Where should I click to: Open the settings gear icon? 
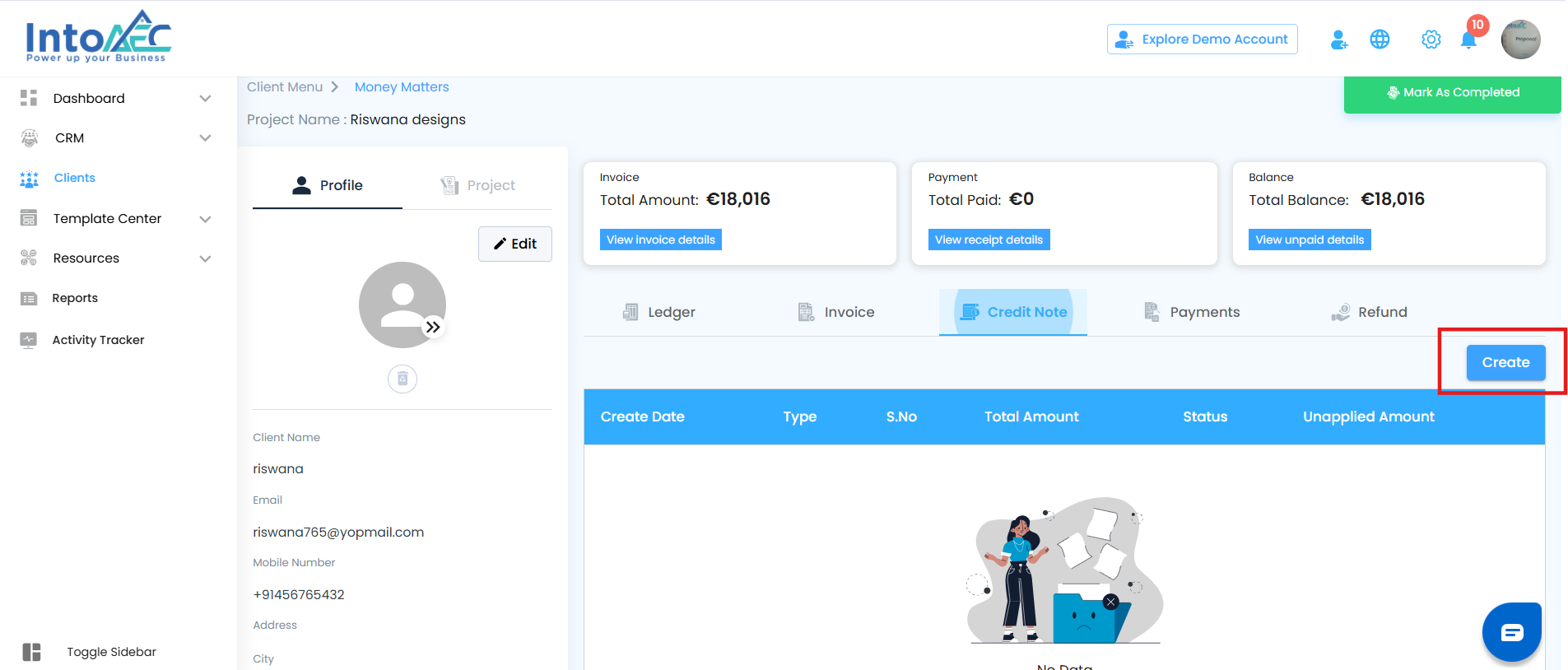[x=1431, y=40]
